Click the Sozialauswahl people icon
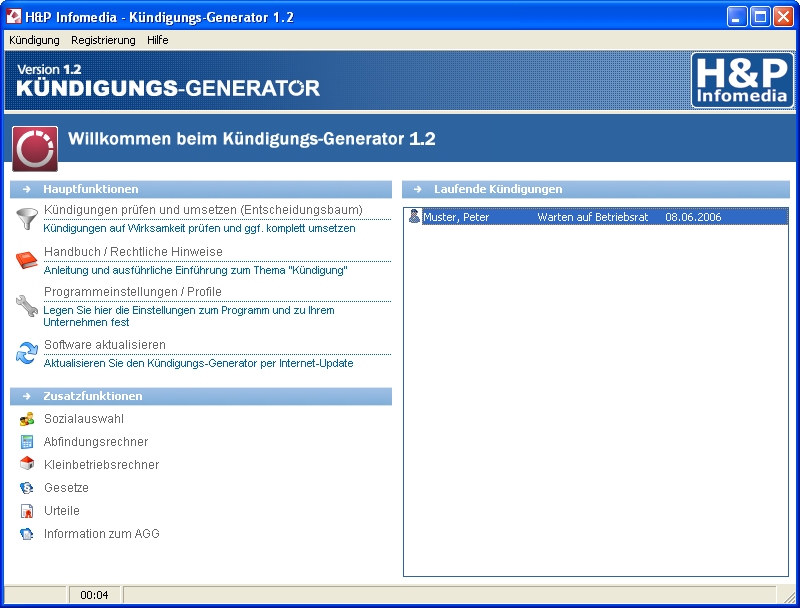The height and width of the screenshot is (608, 800). [27, 419]
